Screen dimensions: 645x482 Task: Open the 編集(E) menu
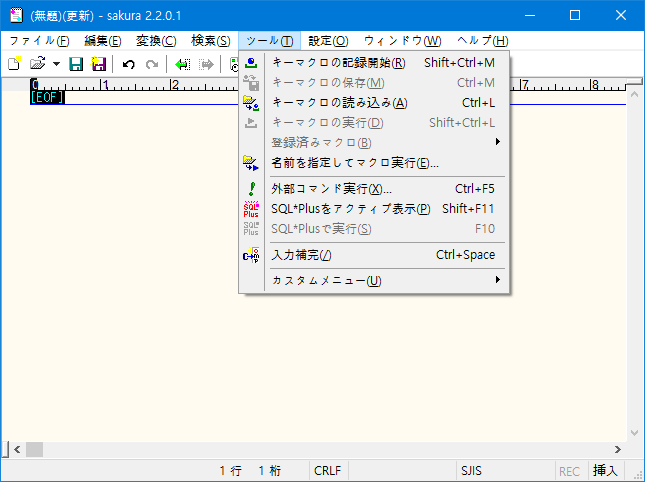coord(103,41)
